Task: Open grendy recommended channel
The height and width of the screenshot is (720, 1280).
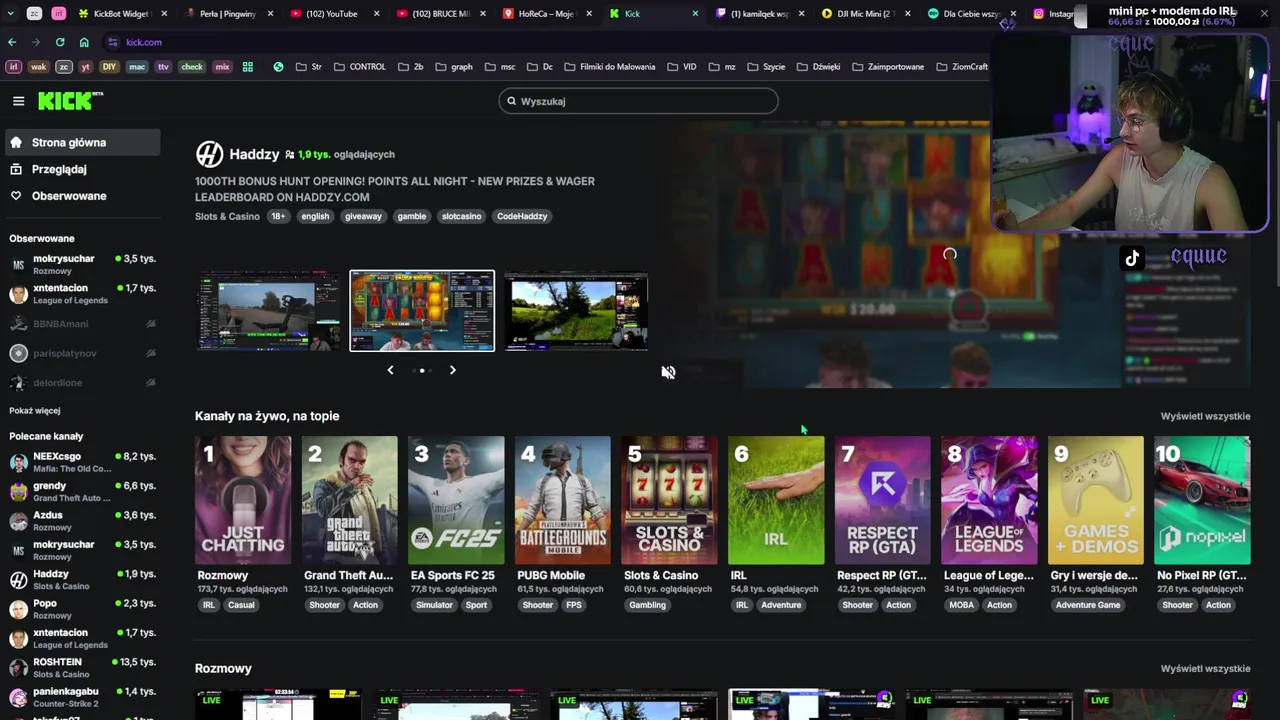Action: 82,491
